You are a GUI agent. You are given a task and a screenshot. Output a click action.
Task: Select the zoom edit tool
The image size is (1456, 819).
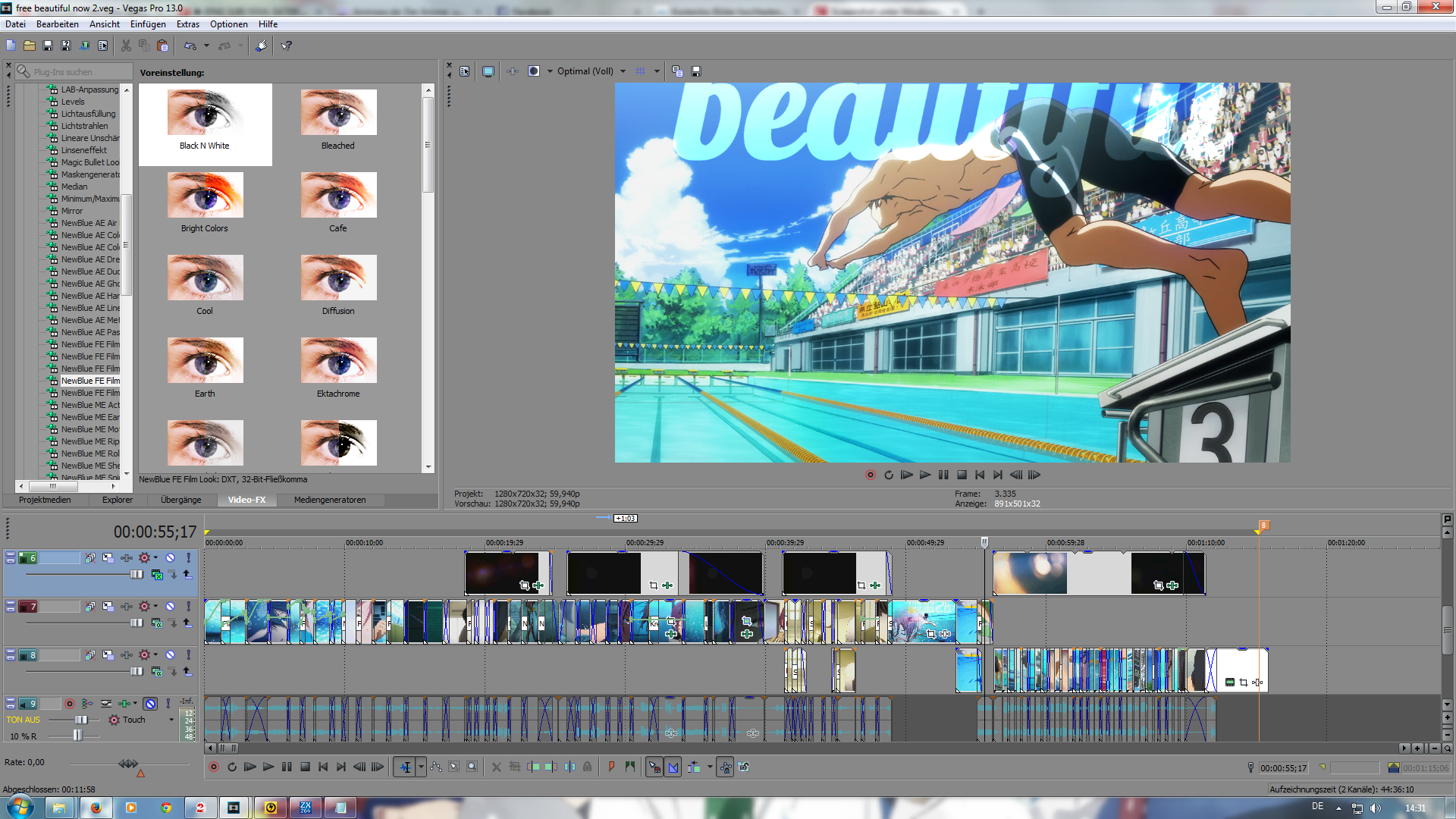(472, 767)
